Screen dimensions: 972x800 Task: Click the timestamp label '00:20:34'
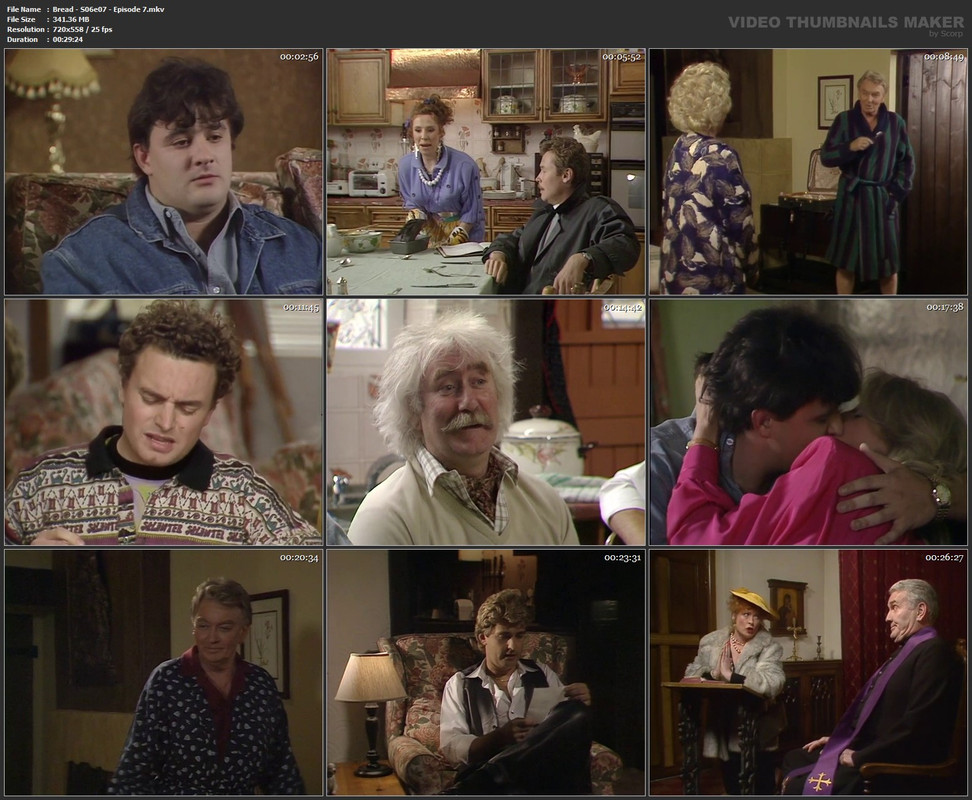[299, 557]
